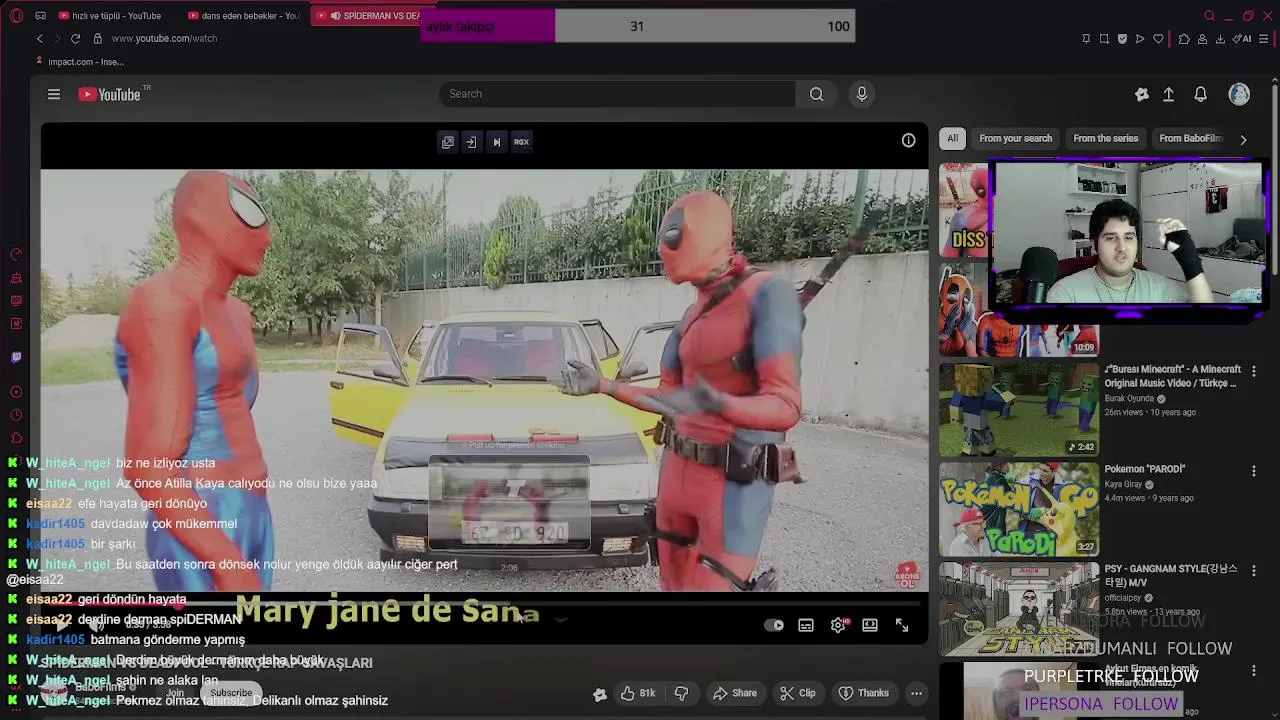View site security padlock info
The width and height of the screenshot is (1280, 720).
coord(97,38)
